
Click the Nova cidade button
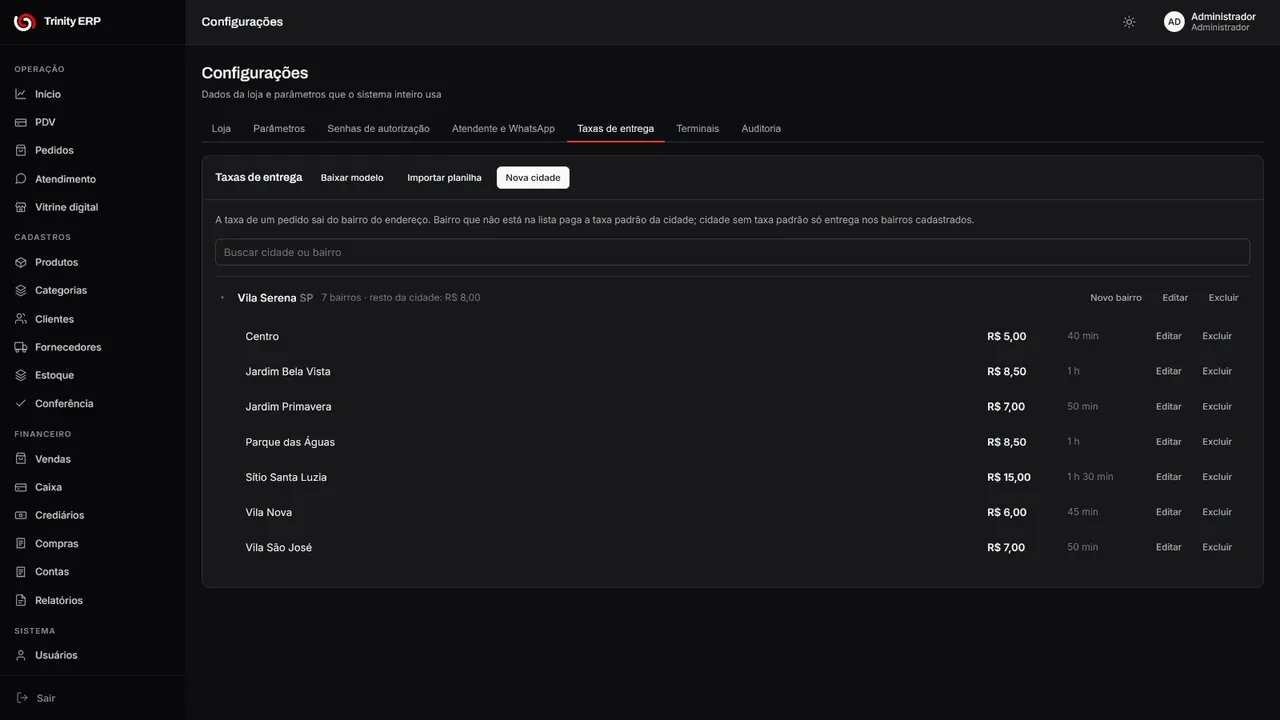pyautogui.click(x=533, y=178)
